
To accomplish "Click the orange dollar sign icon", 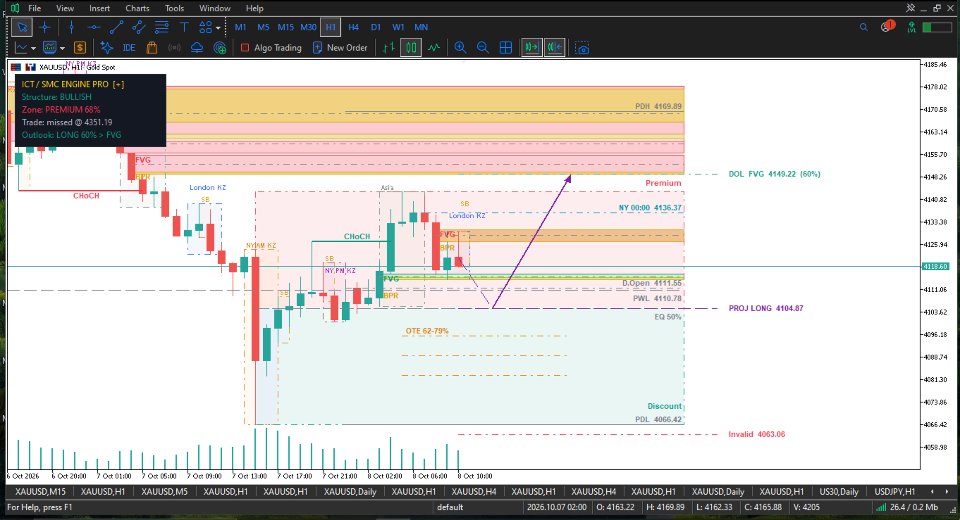I will [x=80, y=48].
